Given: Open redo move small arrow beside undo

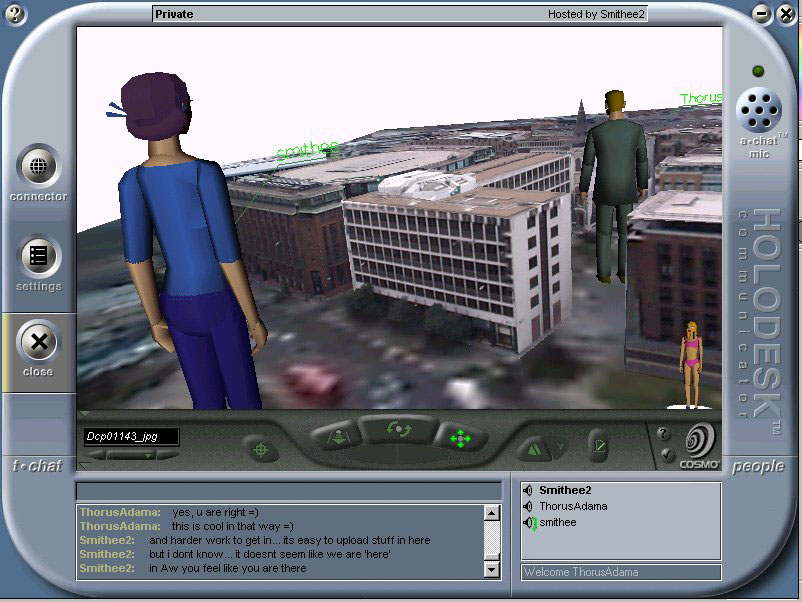Looking at the screenshot, I should tap(560, 447).
